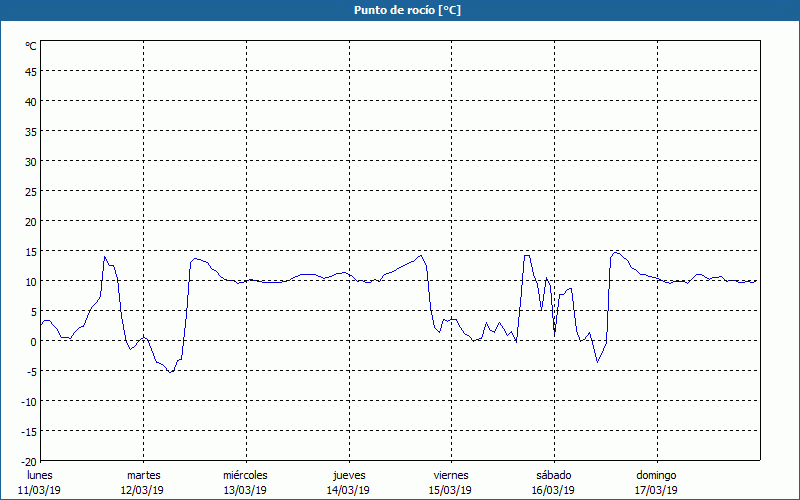Select the 'lunes' day label
This screenshot has width=800, height=500.
tap(40, 475)
